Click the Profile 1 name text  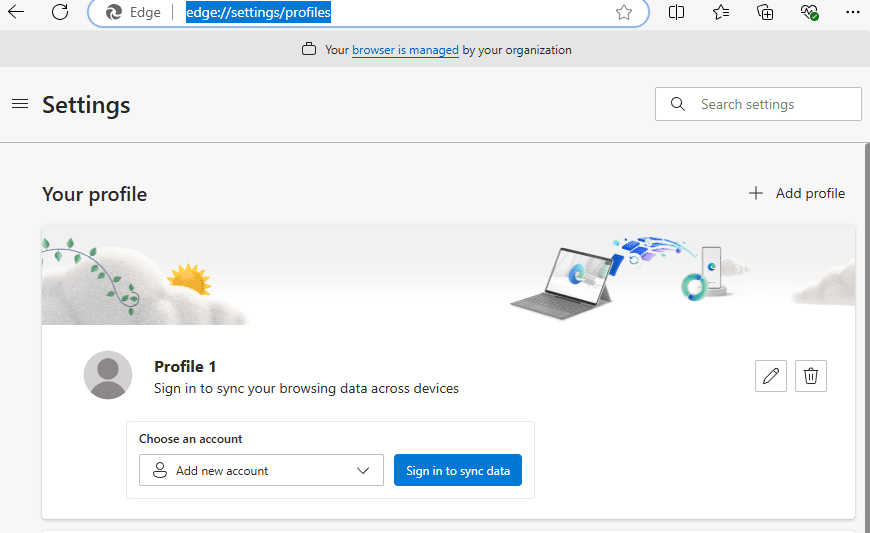click(x=185, y=367)
